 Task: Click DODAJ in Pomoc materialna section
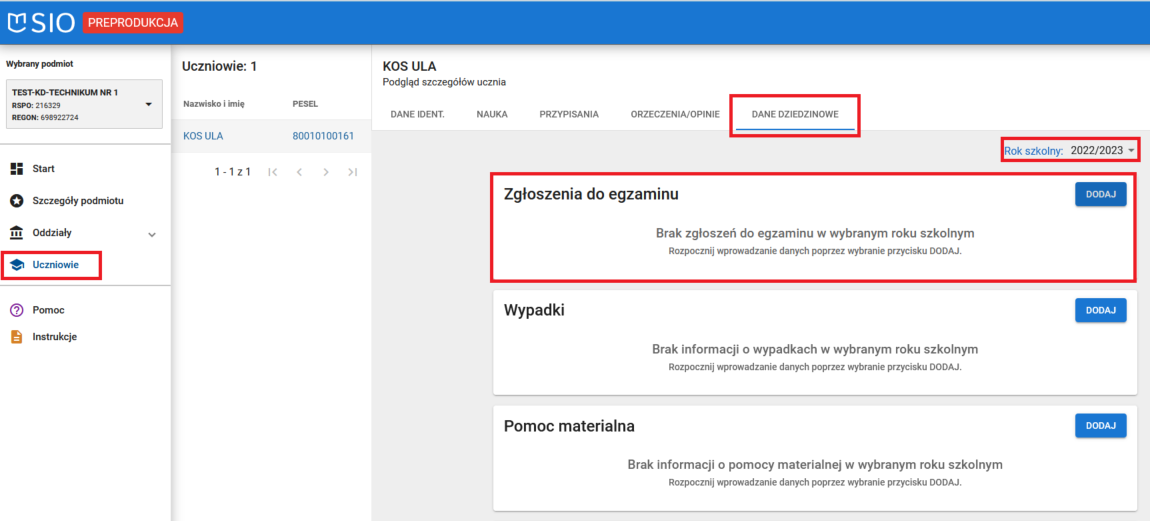pos(1100,425)
